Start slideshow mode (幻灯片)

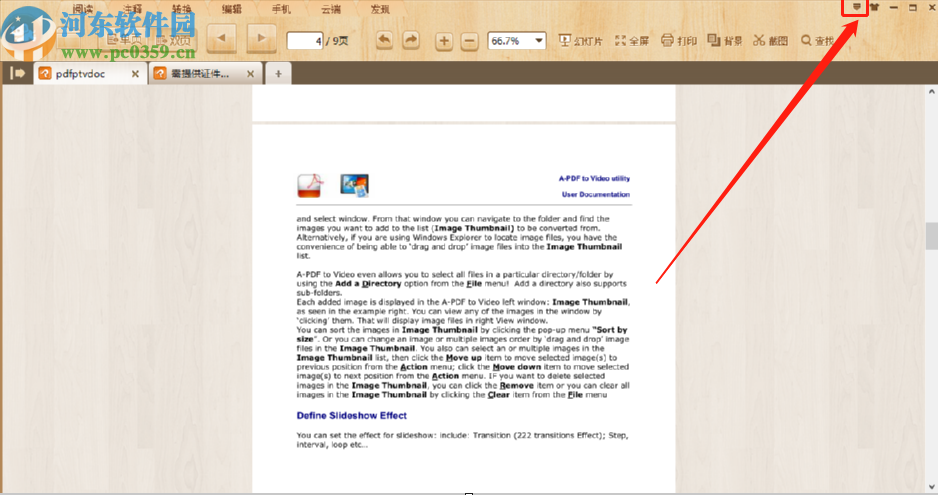tap(581, 41)
